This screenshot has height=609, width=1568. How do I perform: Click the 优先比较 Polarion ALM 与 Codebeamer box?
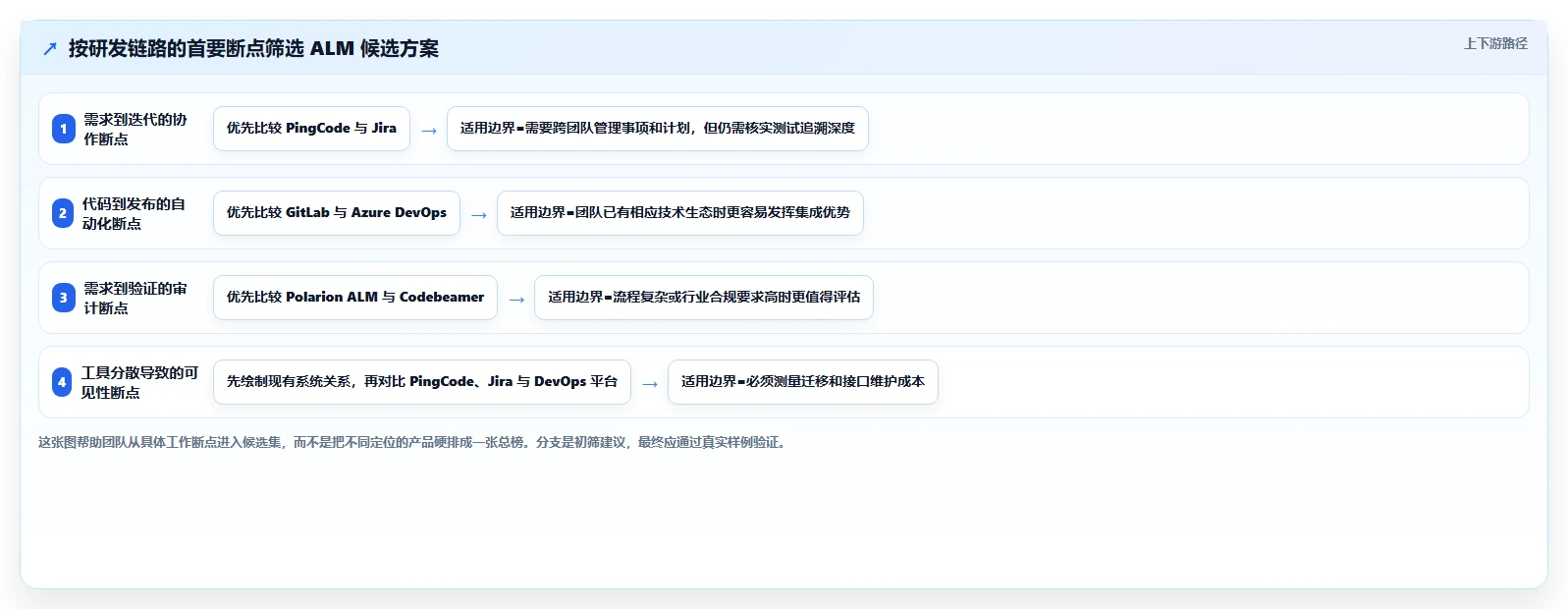click(x=355, y=298)
